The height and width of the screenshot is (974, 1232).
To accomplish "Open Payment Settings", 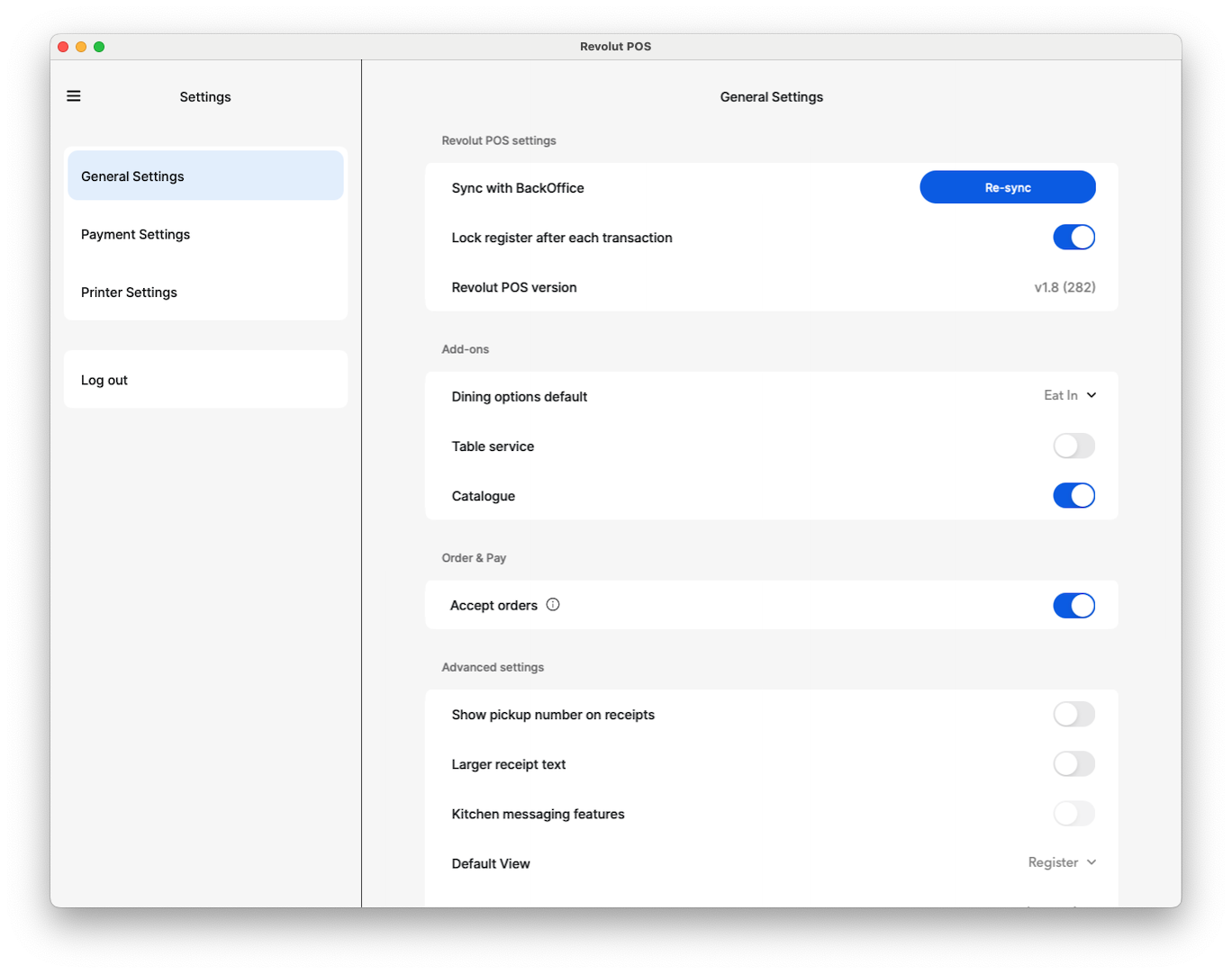I will point(205,234).
